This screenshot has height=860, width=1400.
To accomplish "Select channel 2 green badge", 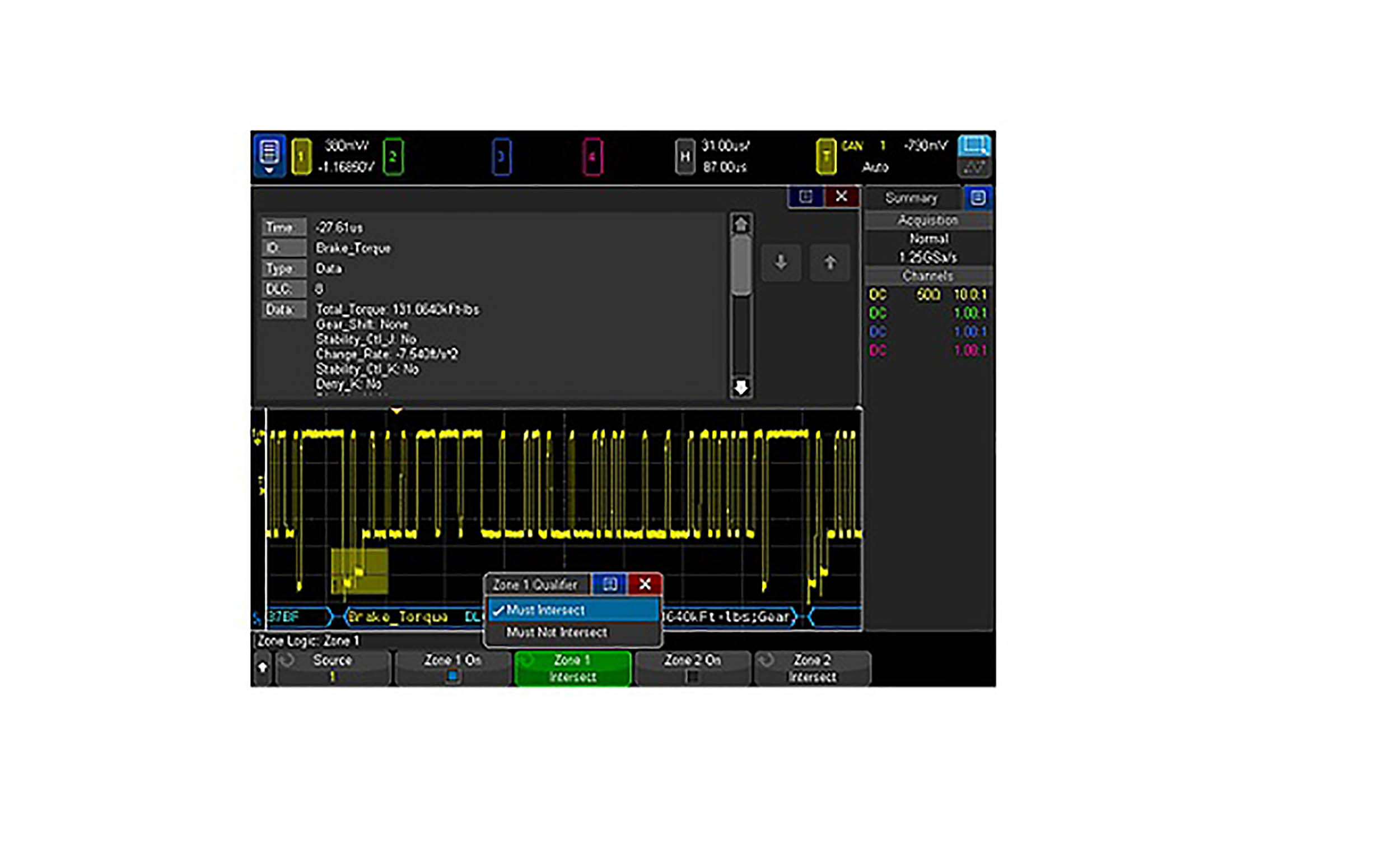I will coord(393,156).
